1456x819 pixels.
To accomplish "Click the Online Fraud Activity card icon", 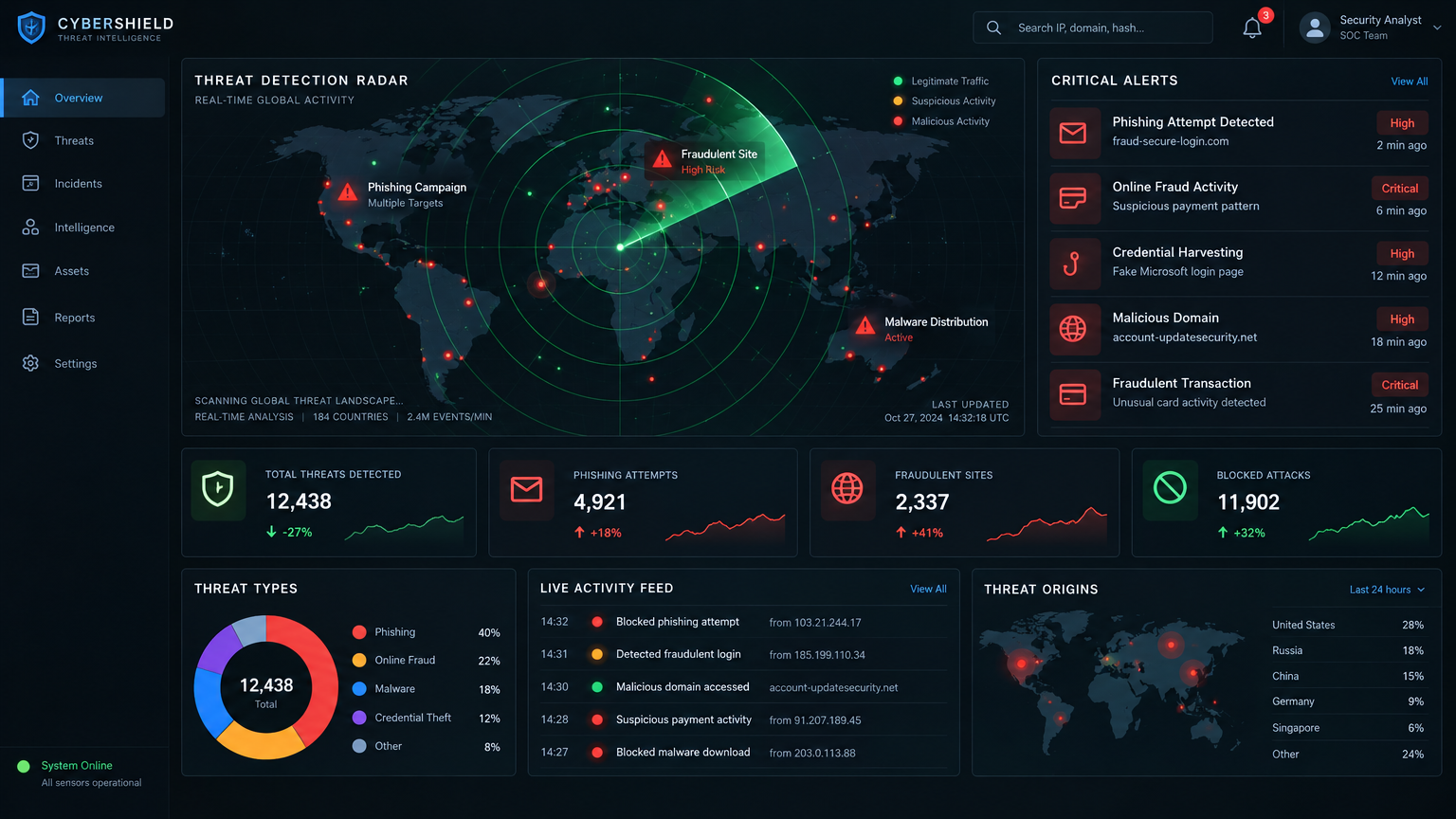I will [x=1073, y=198].
